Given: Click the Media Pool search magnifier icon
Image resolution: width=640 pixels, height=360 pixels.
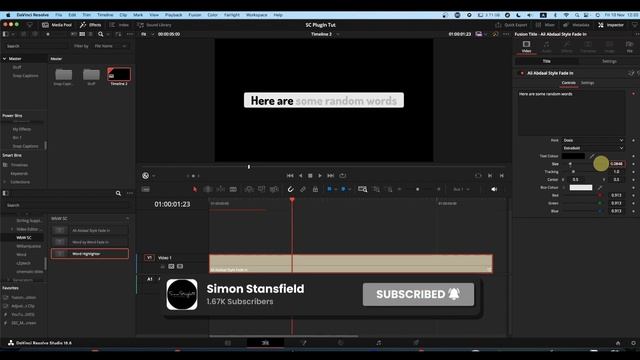Looking at the screenshot, I should (100, 34).
